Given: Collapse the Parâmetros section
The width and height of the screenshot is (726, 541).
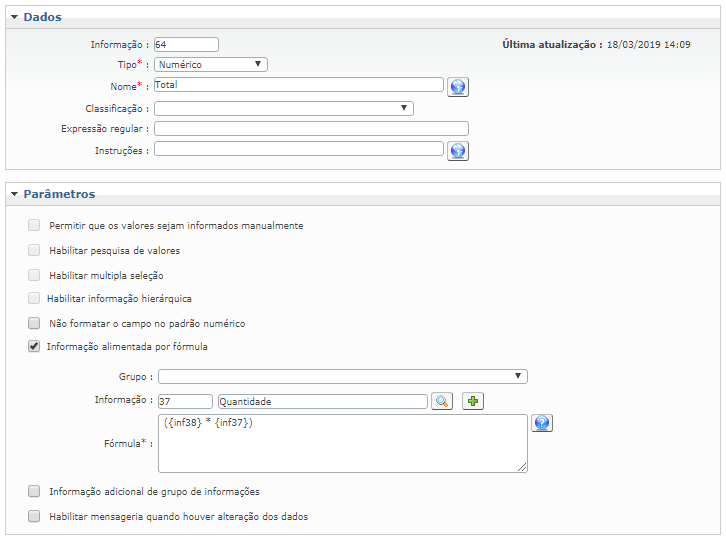Looking at the screenshot, I should click(x=14, y=194).
